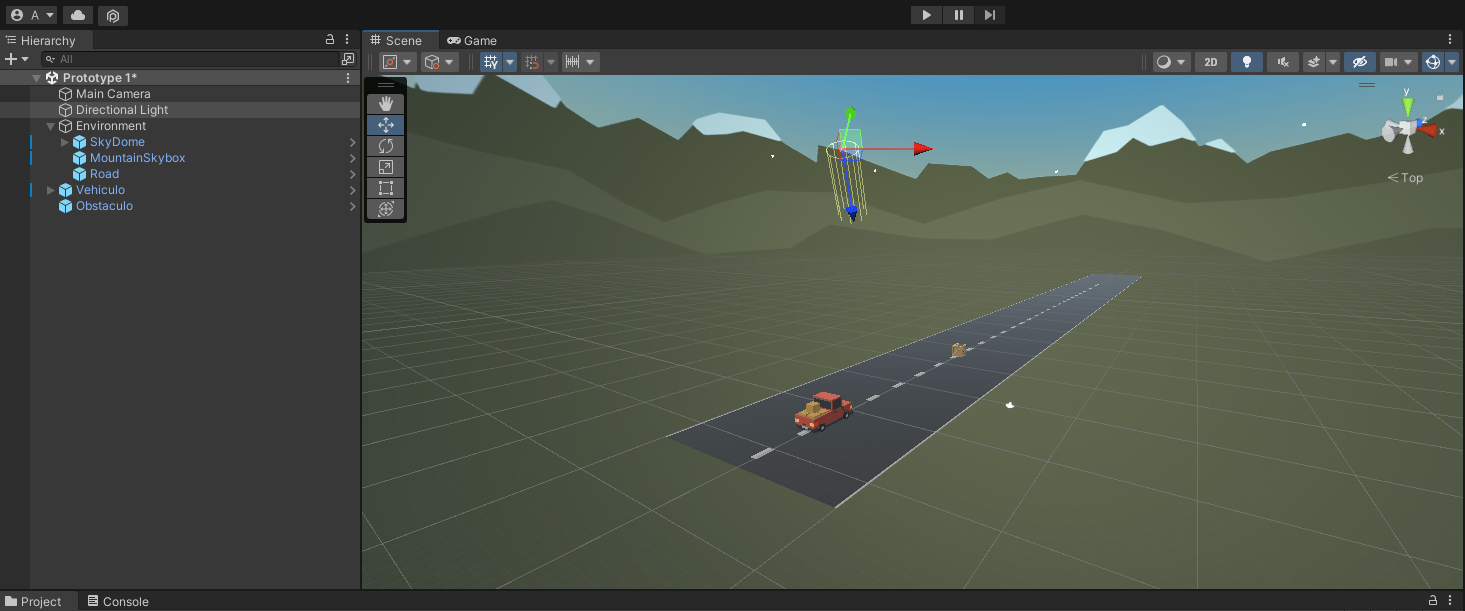Select the combined Transform tool
Viewport: 1465px width, 611px height.
coord(386,209)
